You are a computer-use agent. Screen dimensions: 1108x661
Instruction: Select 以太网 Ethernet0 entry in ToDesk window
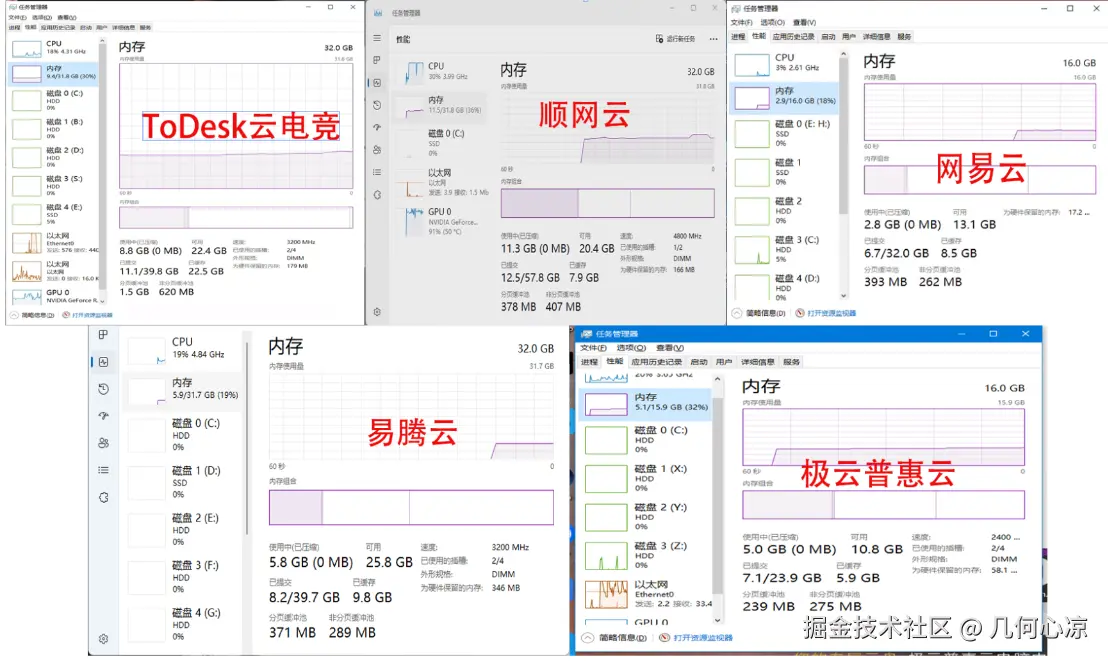[54, 242]
